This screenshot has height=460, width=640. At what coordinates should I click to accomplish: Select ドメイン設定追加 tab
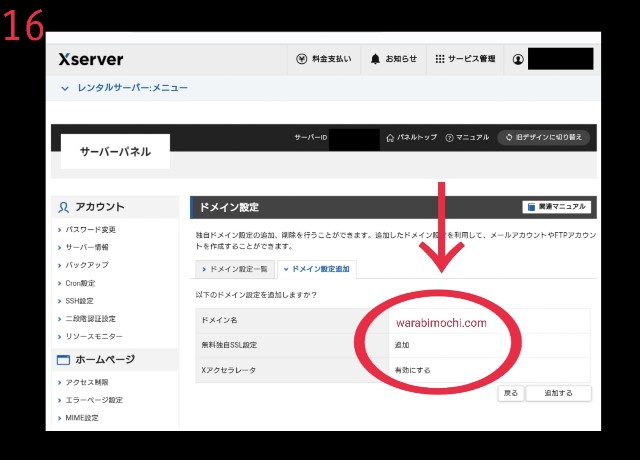pyautogui.click(x=317, y=269)
